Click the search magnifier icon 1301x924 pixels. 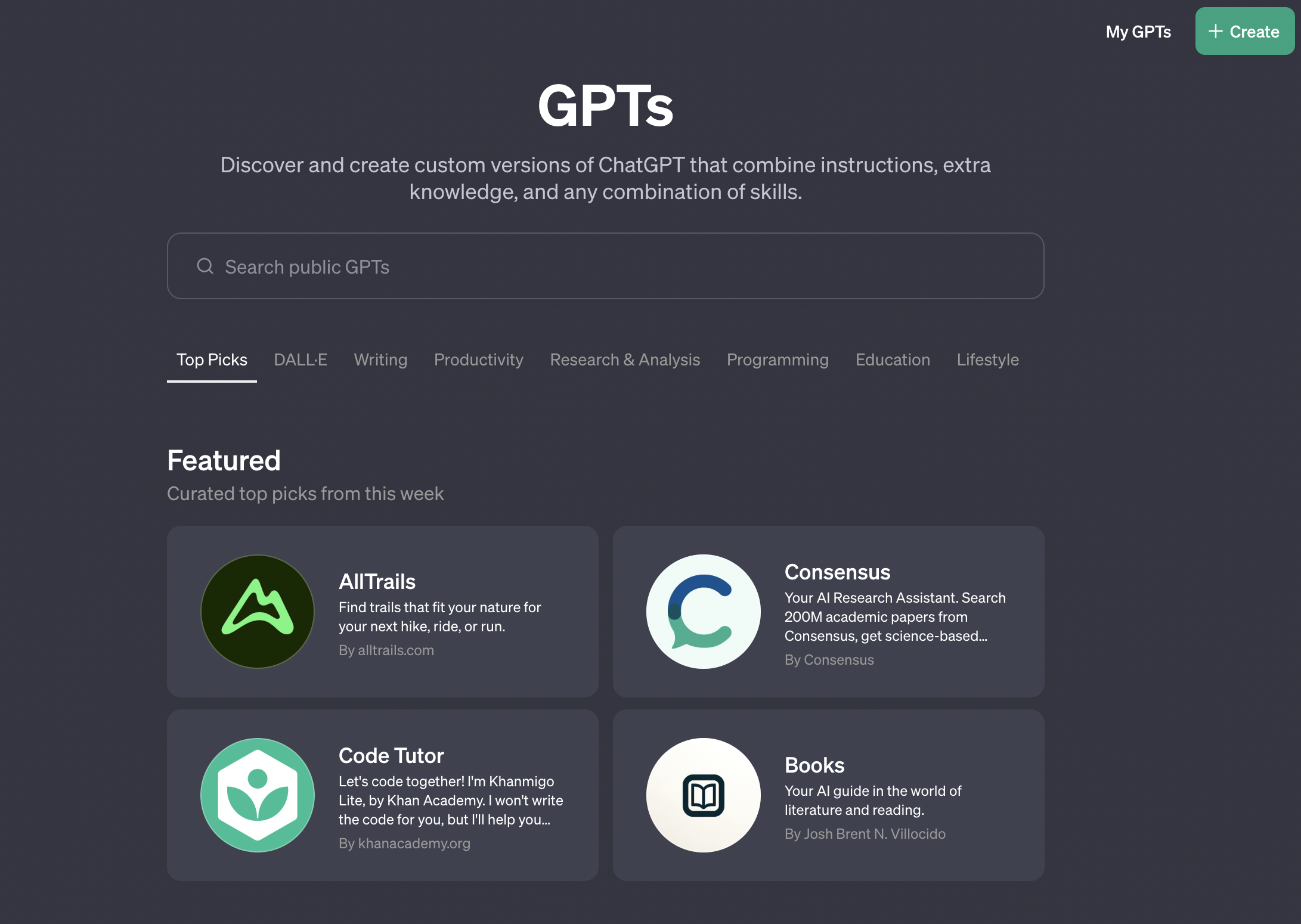[205, 266]
